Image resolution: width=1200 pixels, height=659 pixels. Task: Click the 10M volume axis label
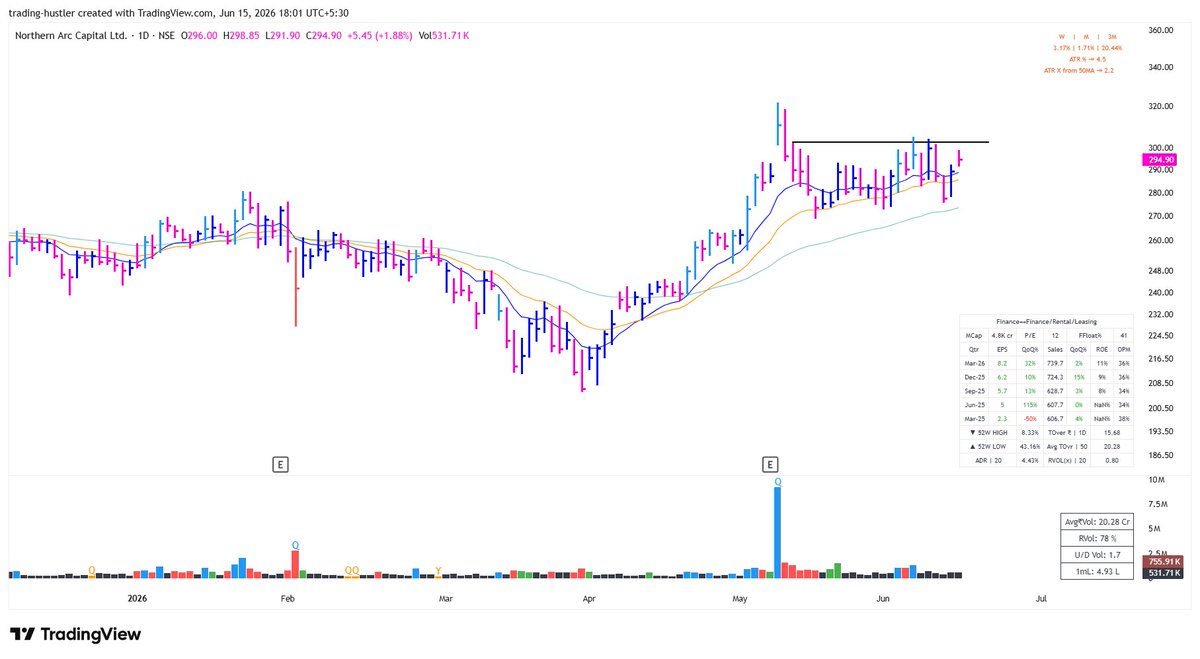click(1155, 481)
